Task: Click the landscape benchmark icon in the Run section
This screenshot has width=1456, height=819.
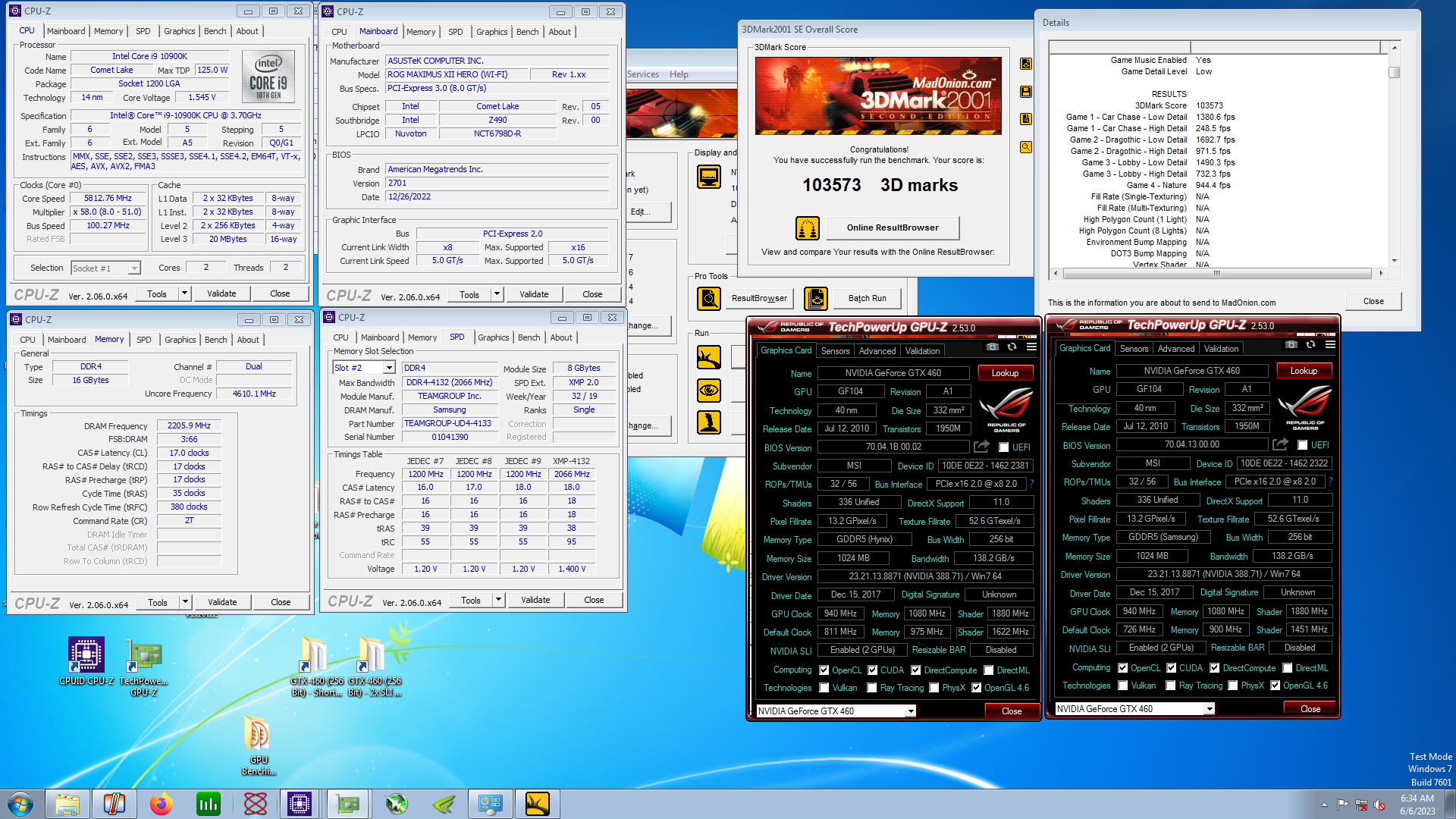Action: 709,356
